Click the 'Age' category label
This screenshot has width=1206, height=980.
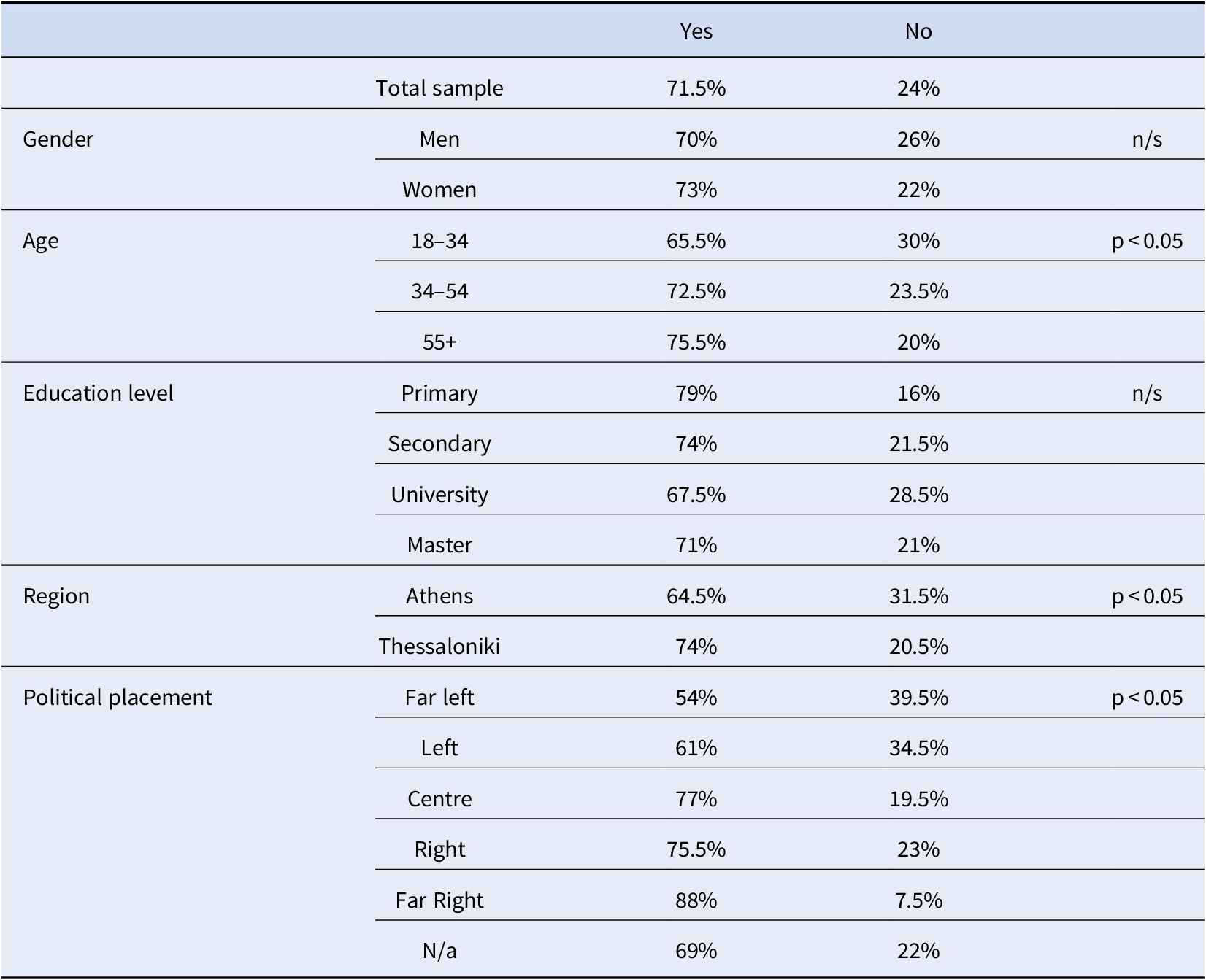41,241
